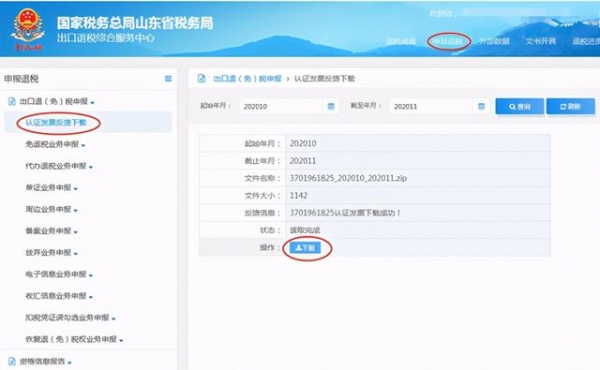Collapse the 出口退(免)税申报 sidebar group

57,101
